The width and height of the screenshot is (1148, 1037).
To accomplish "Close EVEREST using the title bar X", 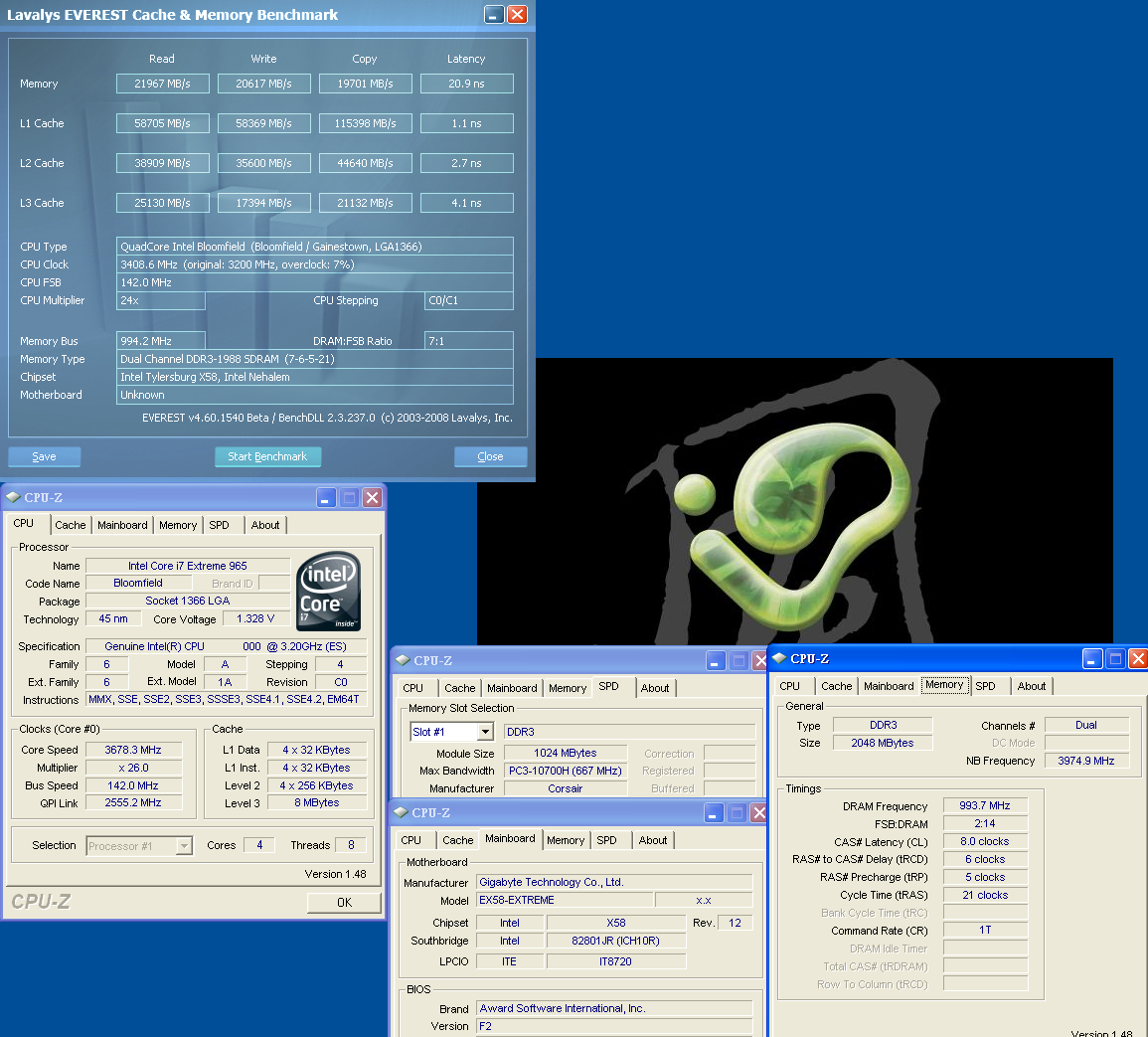I will tap(517, 14).
